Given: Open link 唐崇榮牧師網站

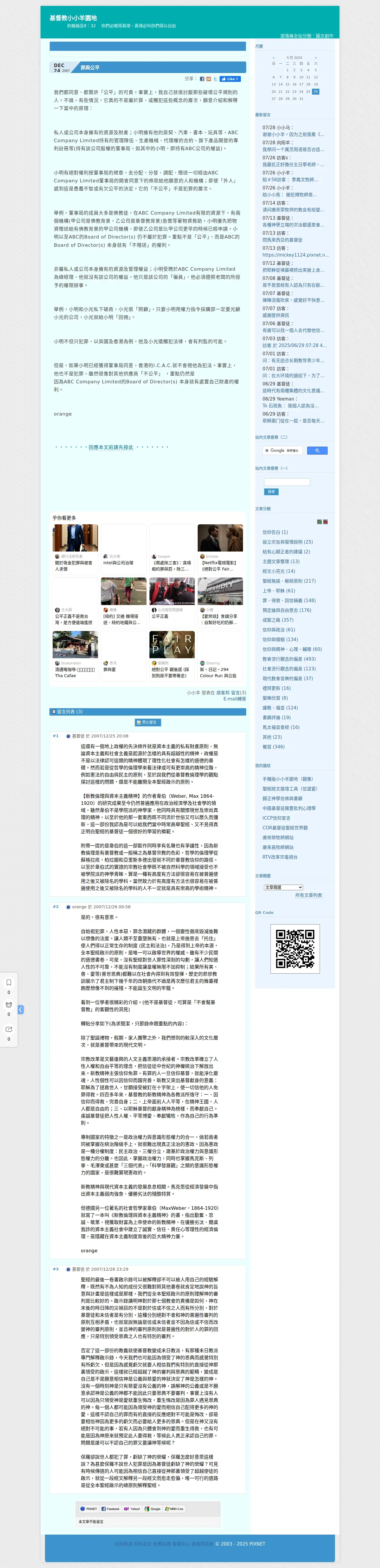Looking at the screenshot, I should (278, 837).
